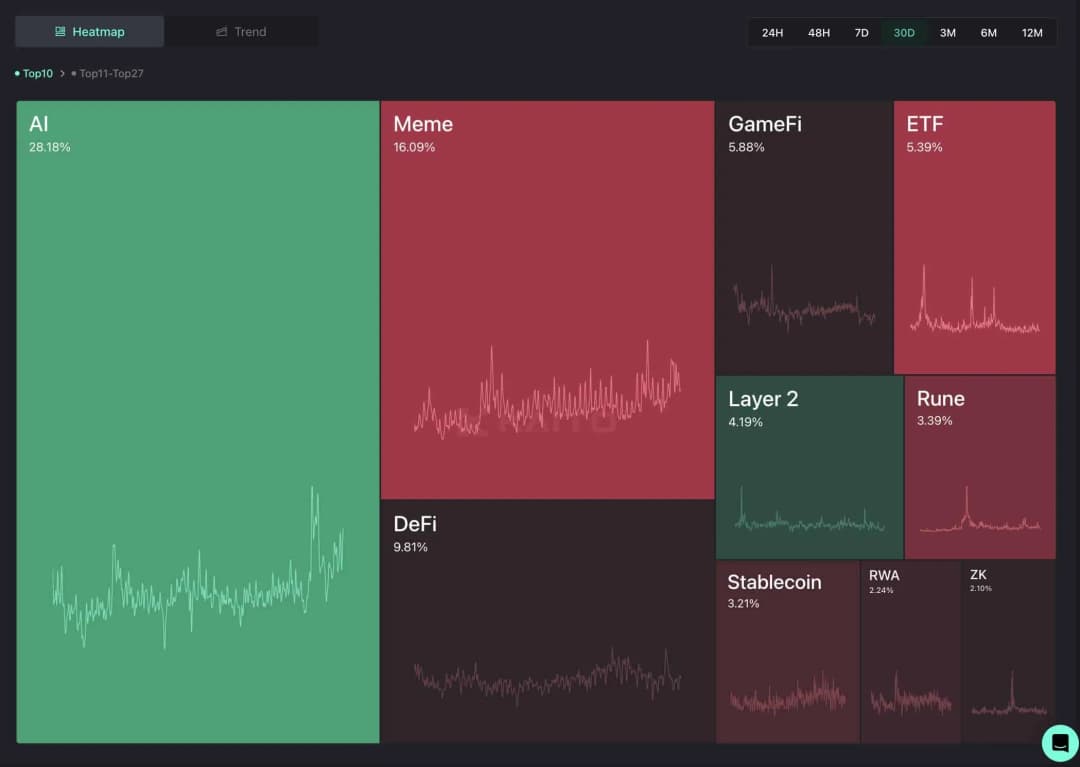Open the Trend view tab
The width and height of the screenshot is (1080, 767).
click(x=241, y=32)
